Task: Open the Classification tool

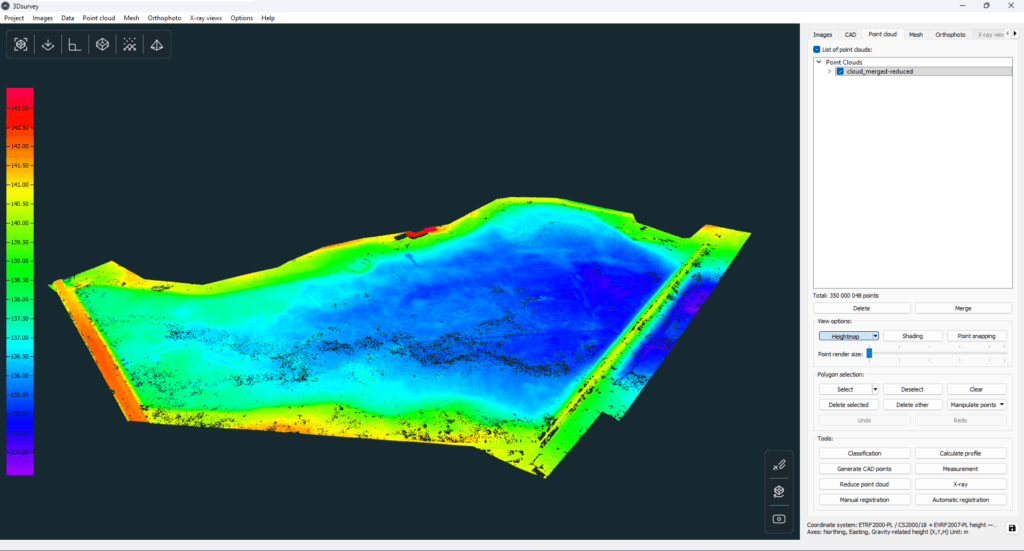Action: 865,453
